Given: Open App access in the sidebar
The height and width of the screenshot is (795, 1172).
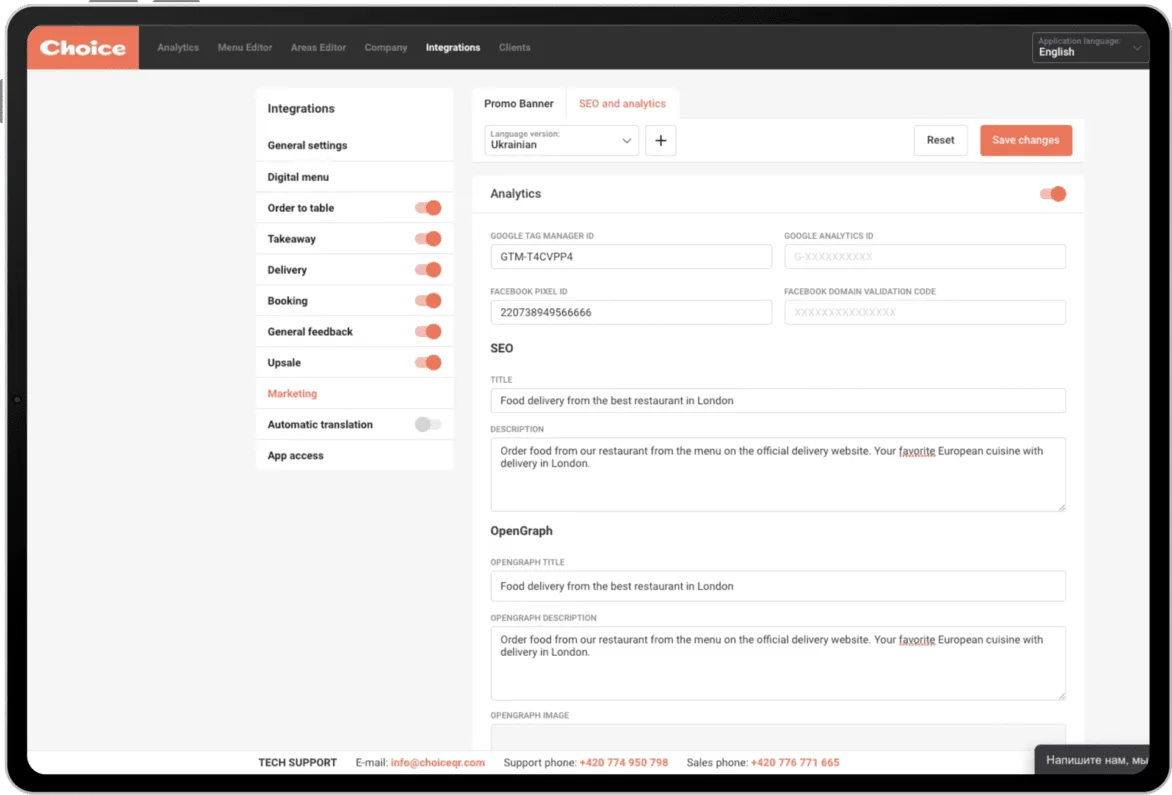Looking at the screenshot, I should click(x=296, y=456).
